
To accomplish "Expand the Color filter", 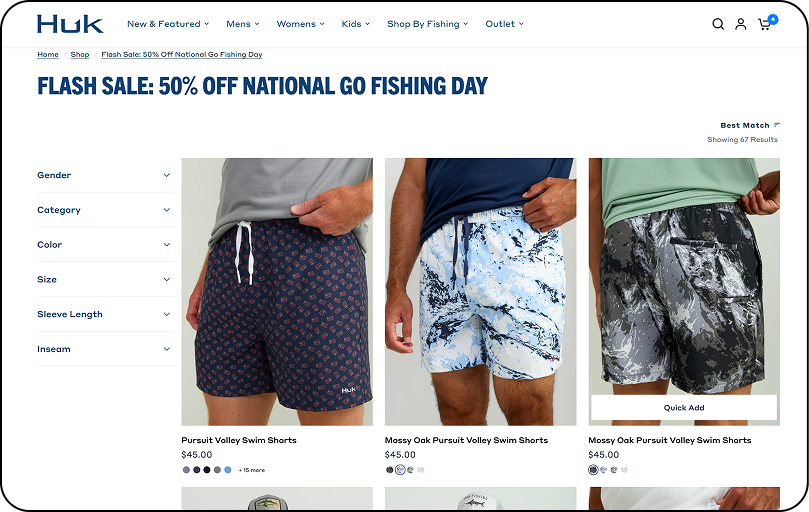I will tap(104, 245).
